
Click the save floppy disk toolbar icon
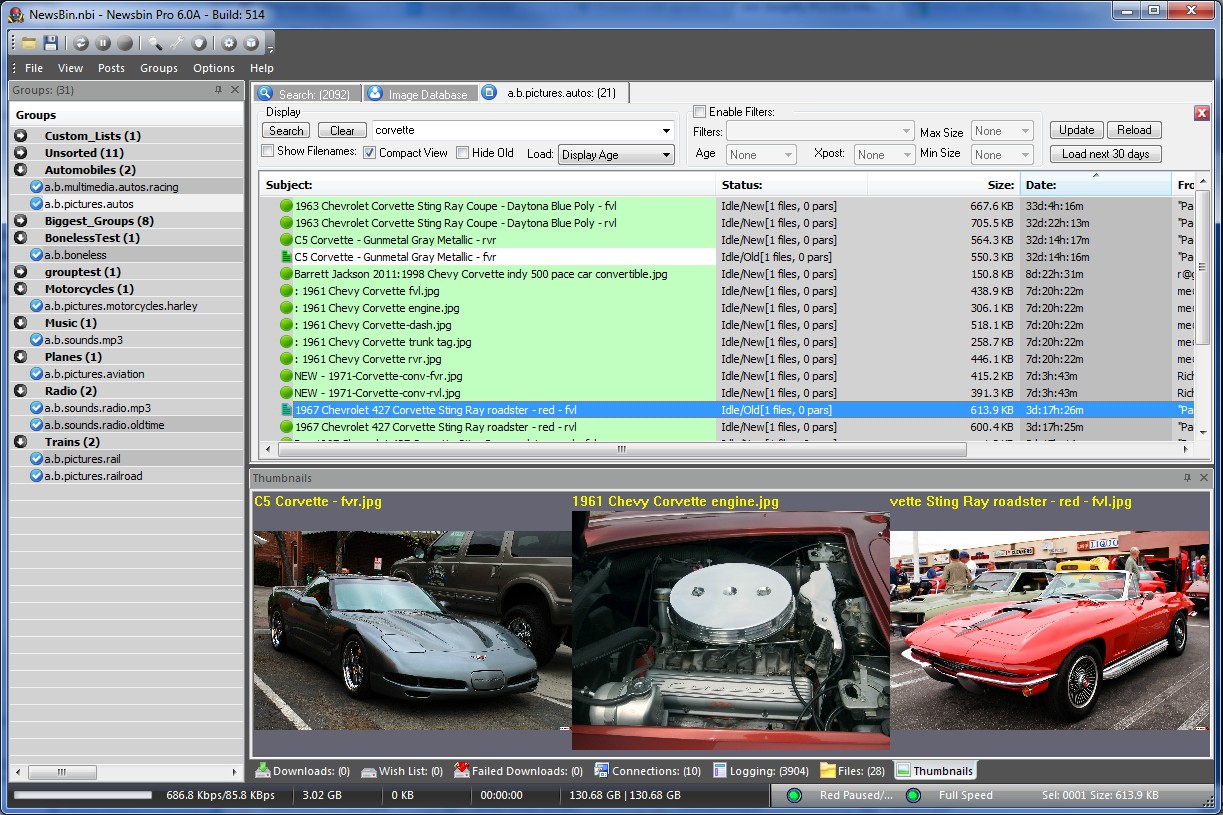point(50,43)
